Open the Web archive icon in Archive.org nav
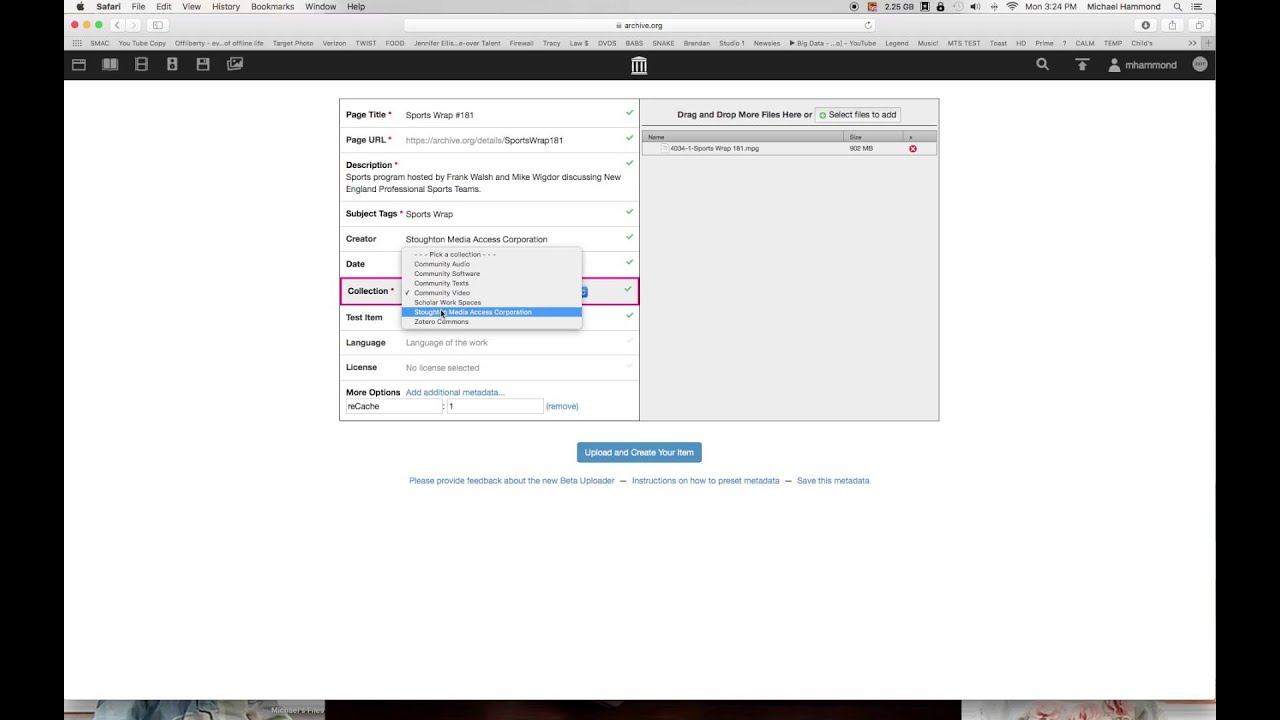1280x720 pixels. click(79, 64)
